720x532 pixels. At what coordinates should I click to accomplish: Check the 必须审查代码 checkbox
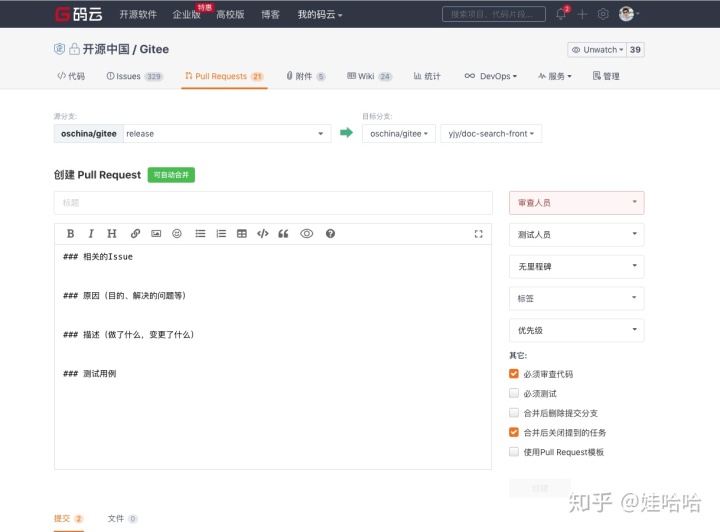[514, 374]
